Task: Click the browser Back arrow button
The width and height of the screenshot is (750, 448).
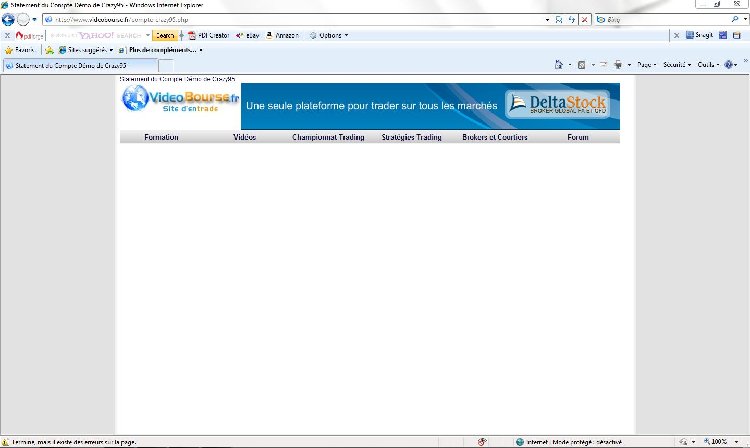Action: 8,20
